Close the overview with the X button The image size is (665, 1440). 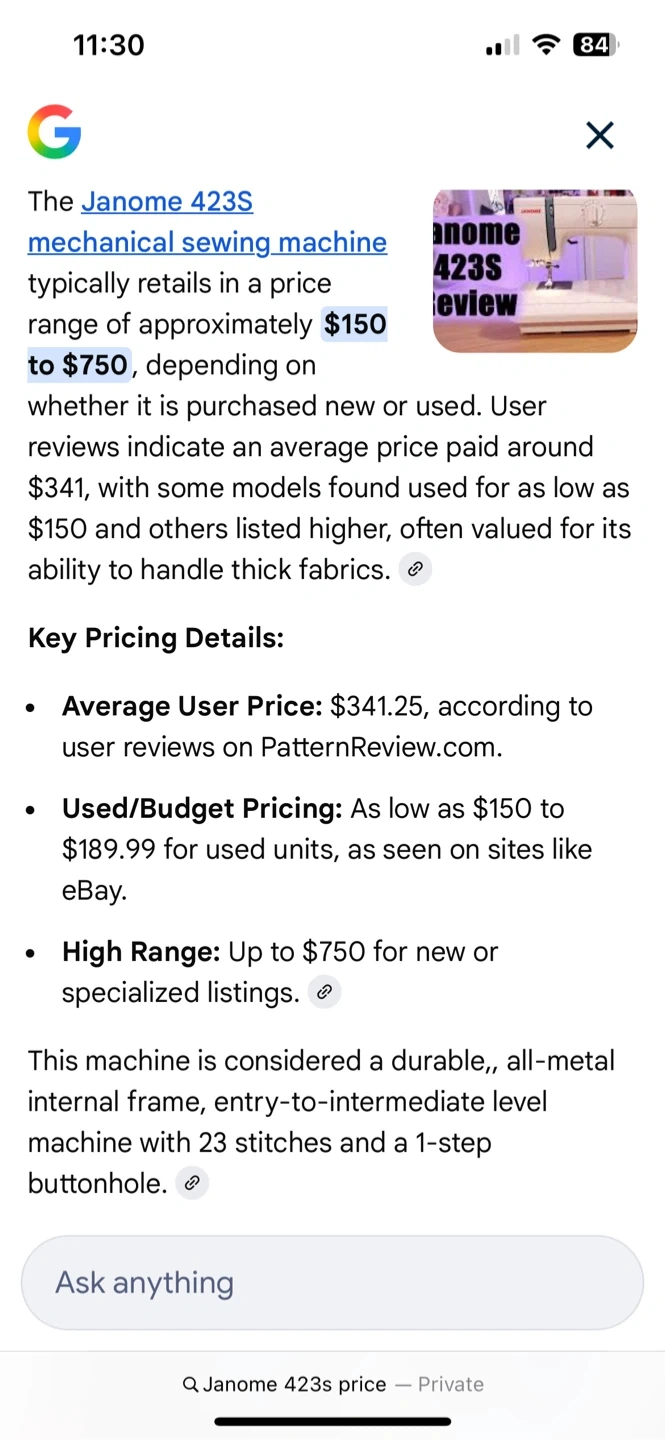pos(600,135)
